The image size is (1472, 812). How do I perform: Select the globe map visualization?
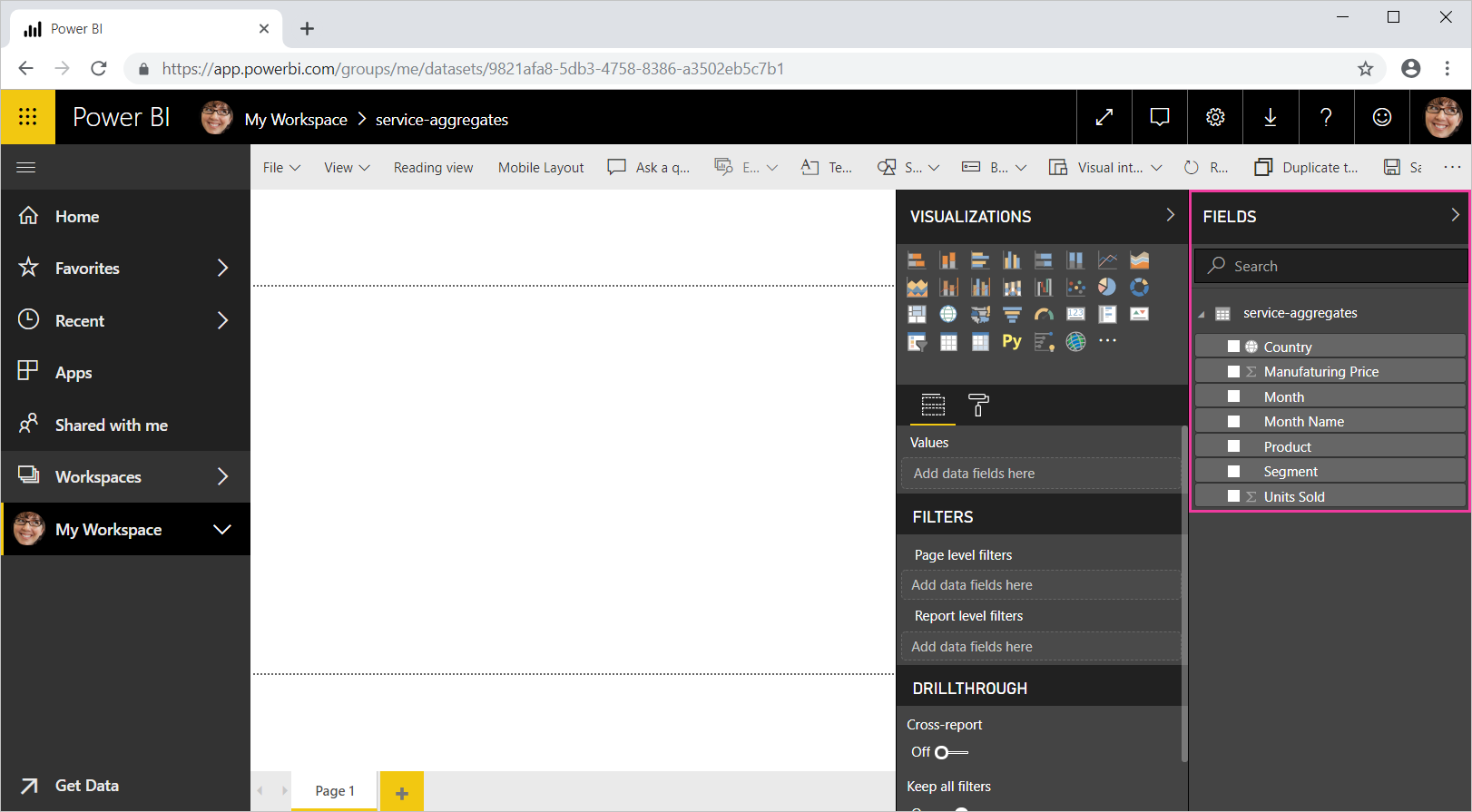(948, 314)
